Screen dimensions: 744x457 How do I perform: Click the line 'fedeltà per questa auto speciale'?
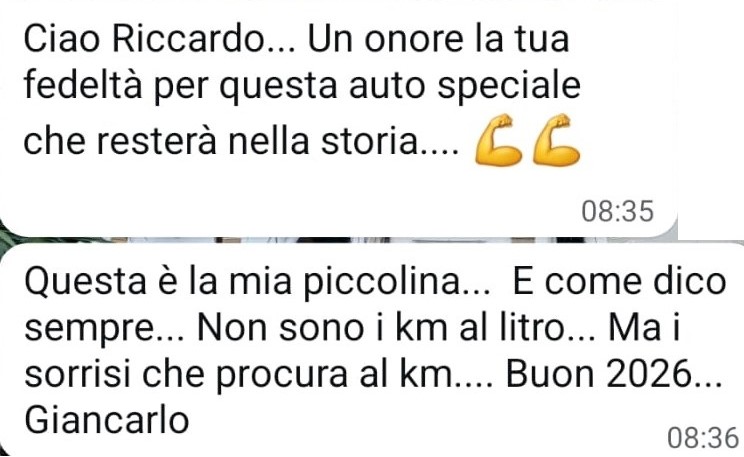[x=302, y=86]
